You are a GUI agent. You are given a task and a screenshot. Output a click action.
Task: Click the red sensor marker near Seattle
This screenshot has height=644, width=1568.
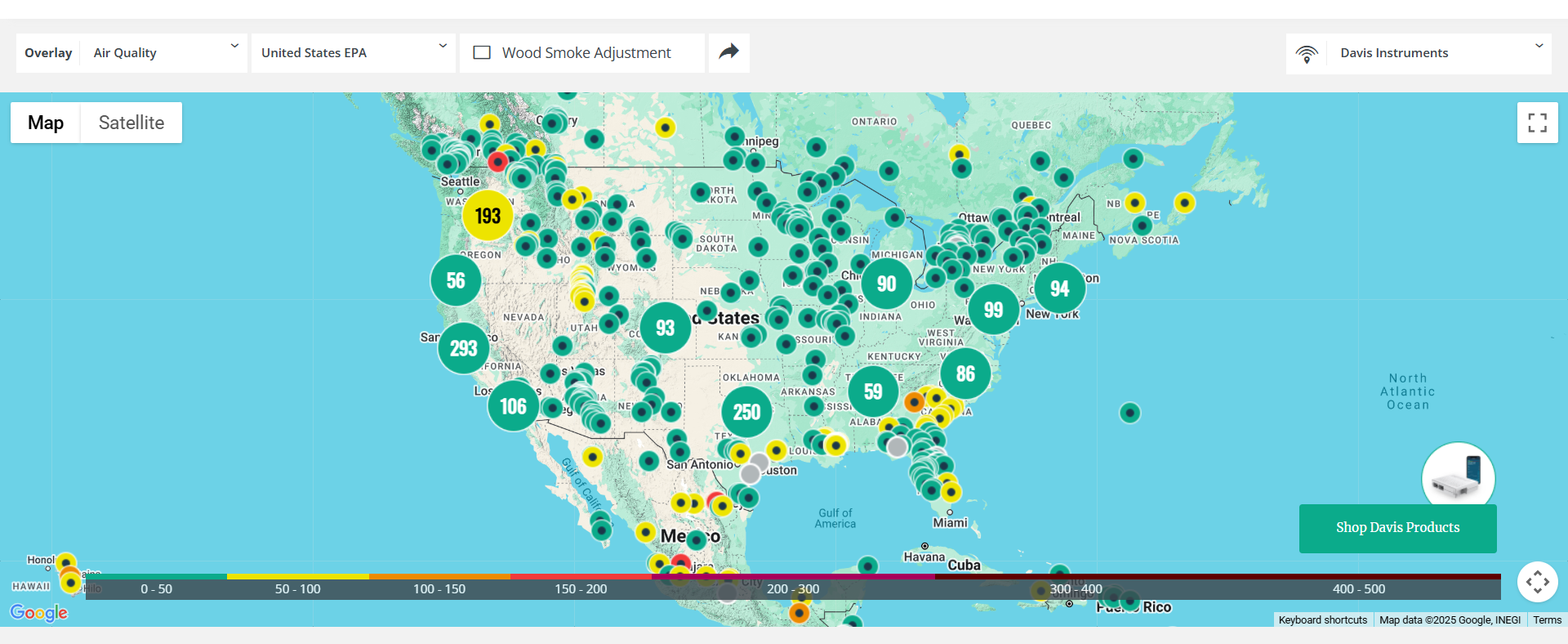click(x=497, y=162)
